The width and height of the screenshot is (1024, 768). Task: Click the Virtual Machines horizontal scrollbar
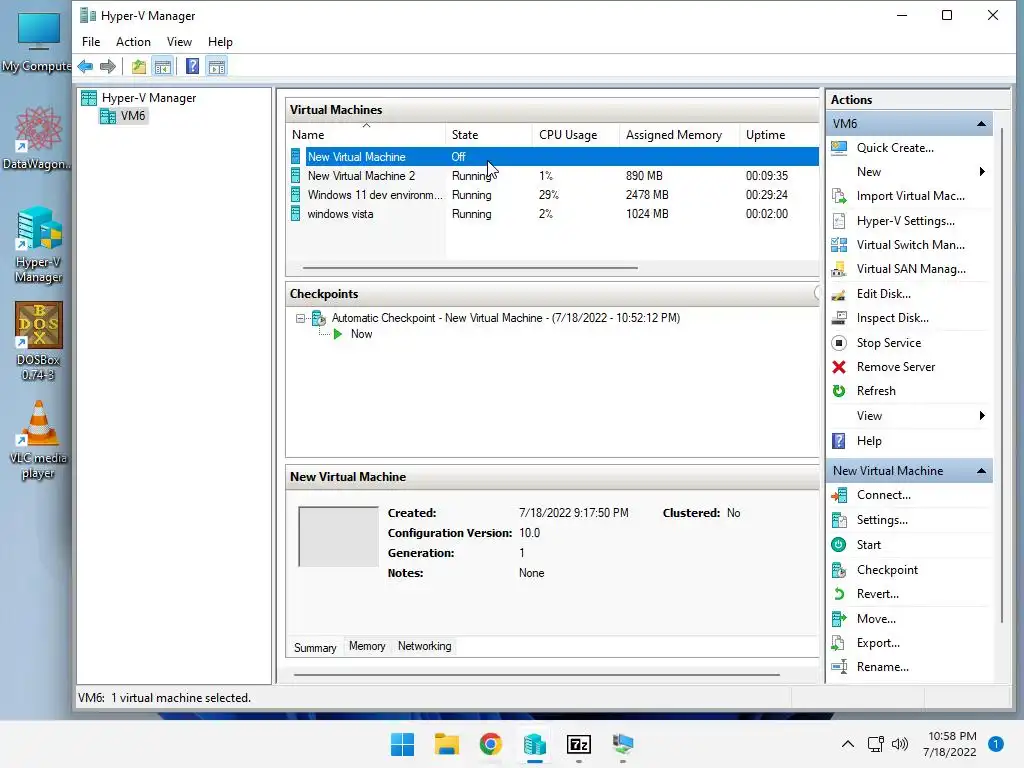click(x=470, y=267)
